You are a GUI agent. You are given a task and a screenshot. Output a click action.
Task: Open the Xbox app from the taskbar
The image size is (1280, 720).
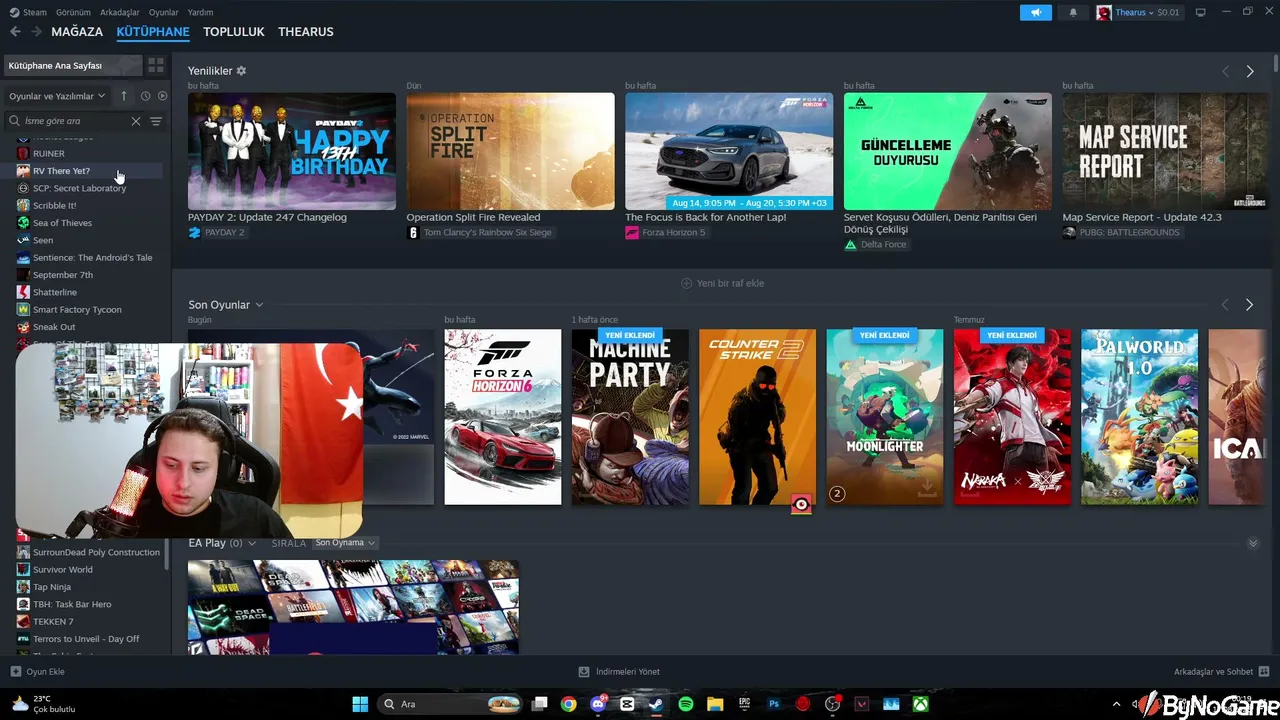920,704
